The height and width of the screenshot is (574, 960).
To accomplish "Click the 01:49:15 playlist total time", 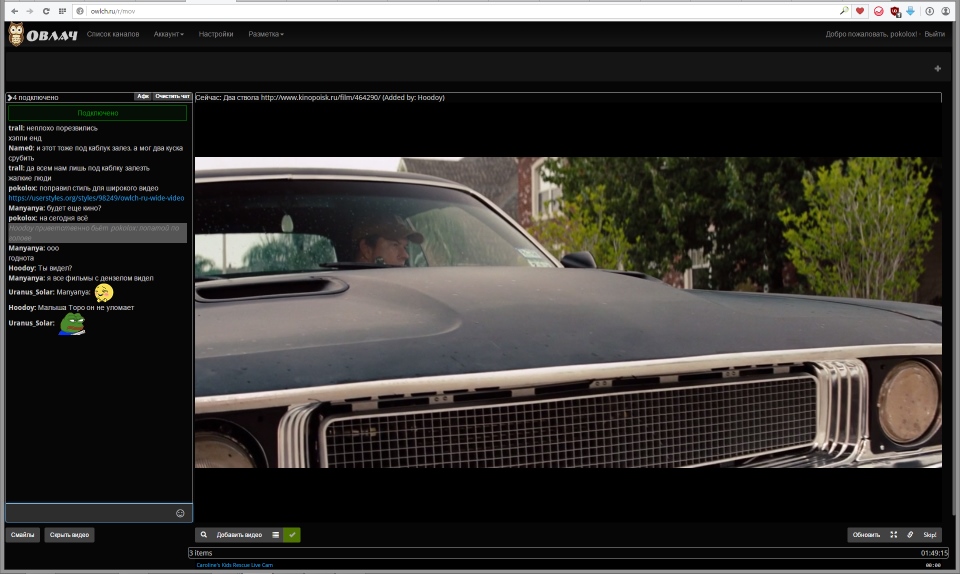I will [x=934, y=553].
